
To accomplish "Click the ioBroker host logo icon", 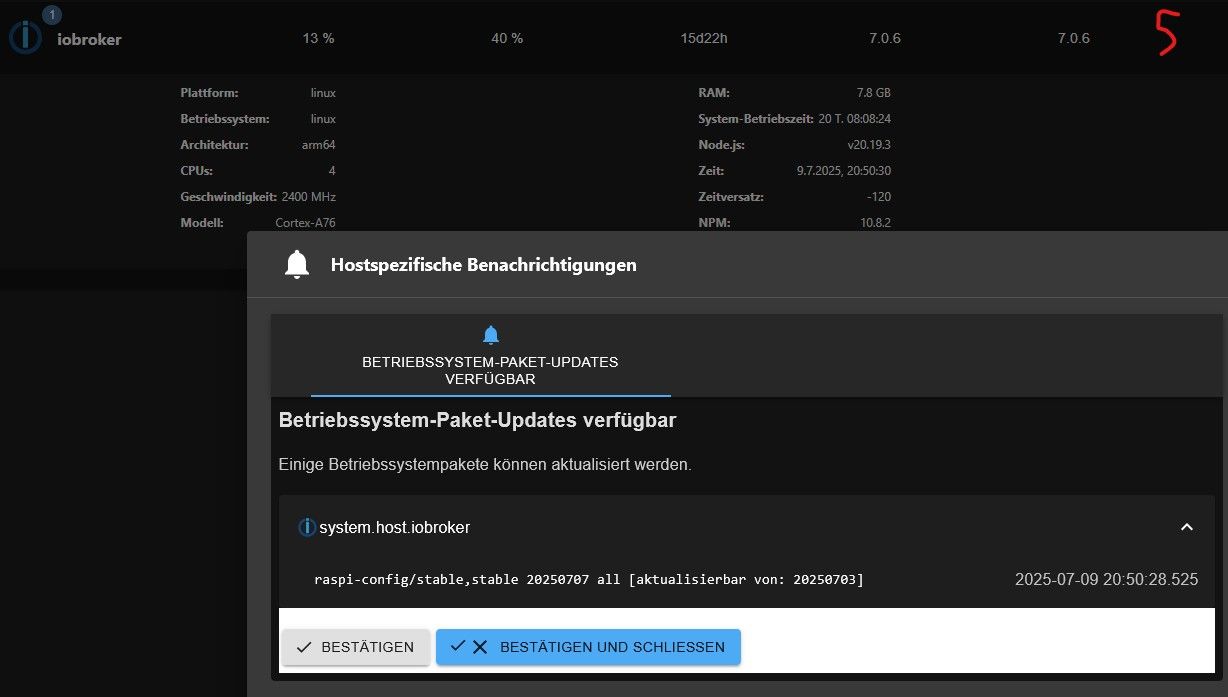I will [x=25, y=39].
